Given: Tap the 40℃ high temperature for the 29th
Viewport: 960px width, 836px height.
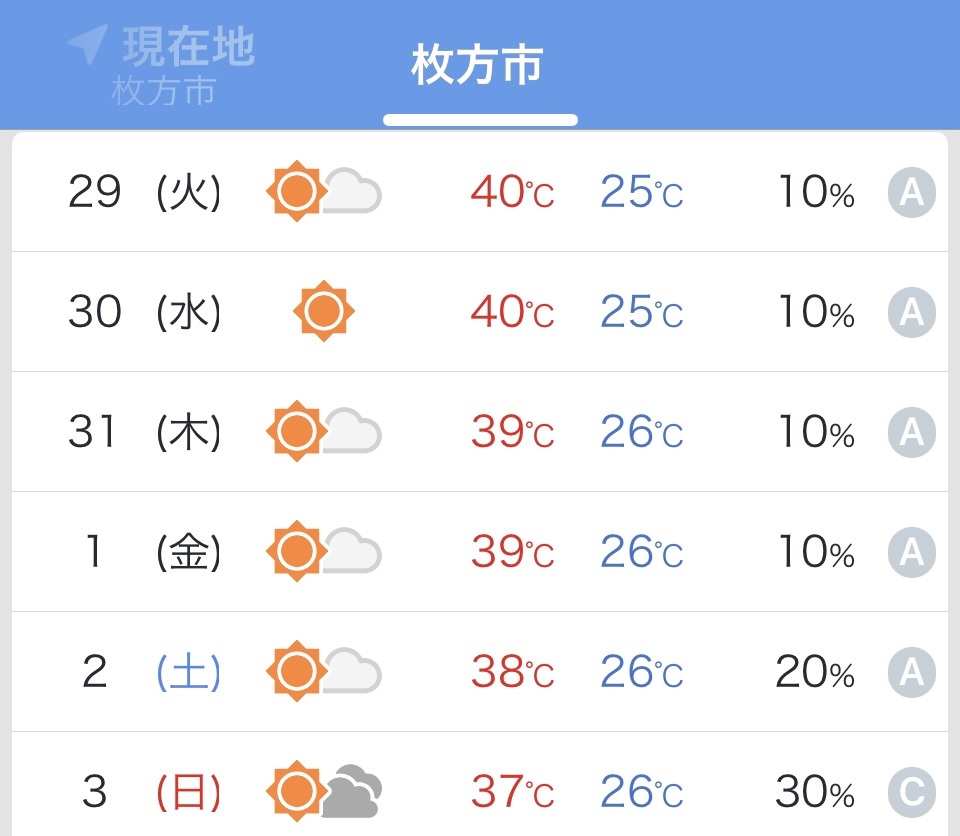Looking at the screenshot, I should (512, 192).
